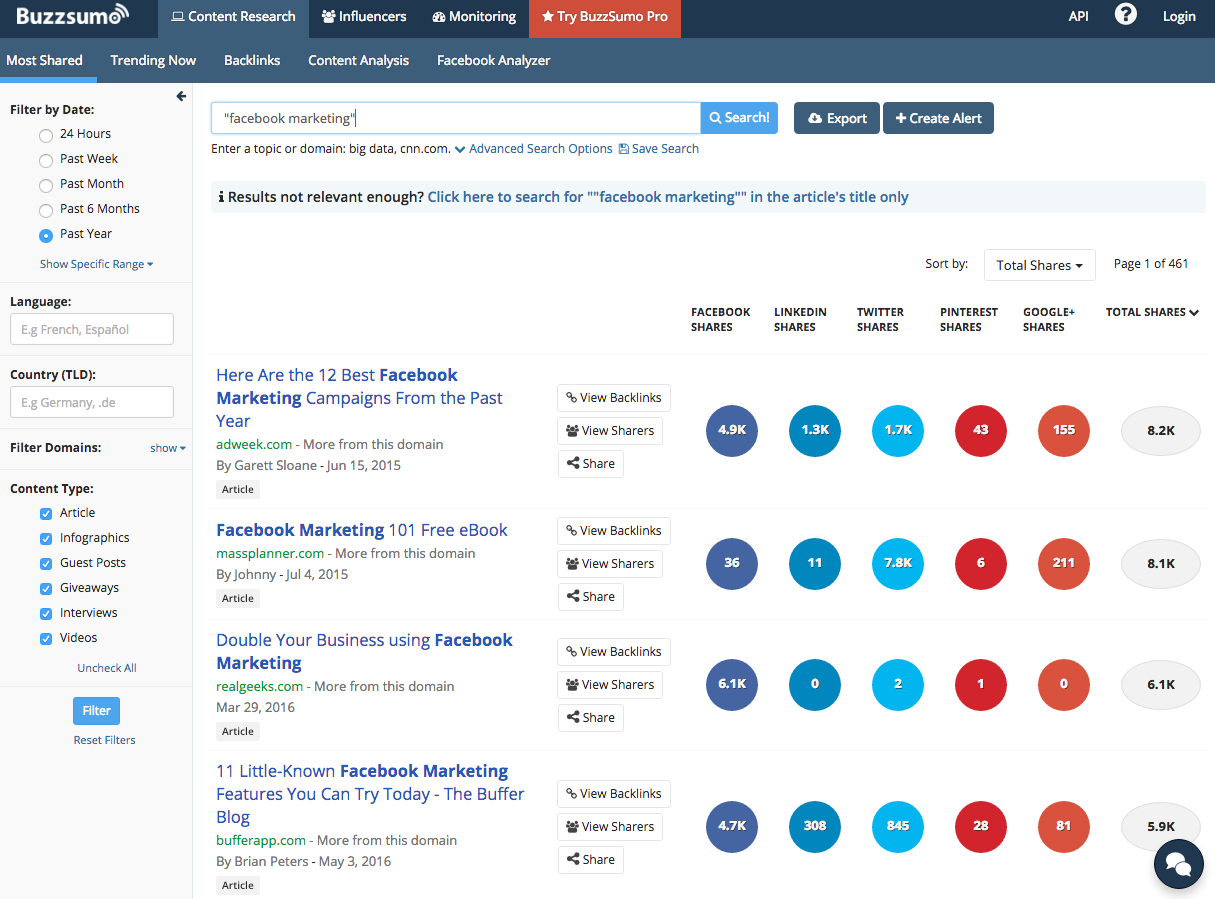Click bufferapp LinkedIn shares 308 circle
Viewport: 1215px width, 899px height.
[815, 826]
